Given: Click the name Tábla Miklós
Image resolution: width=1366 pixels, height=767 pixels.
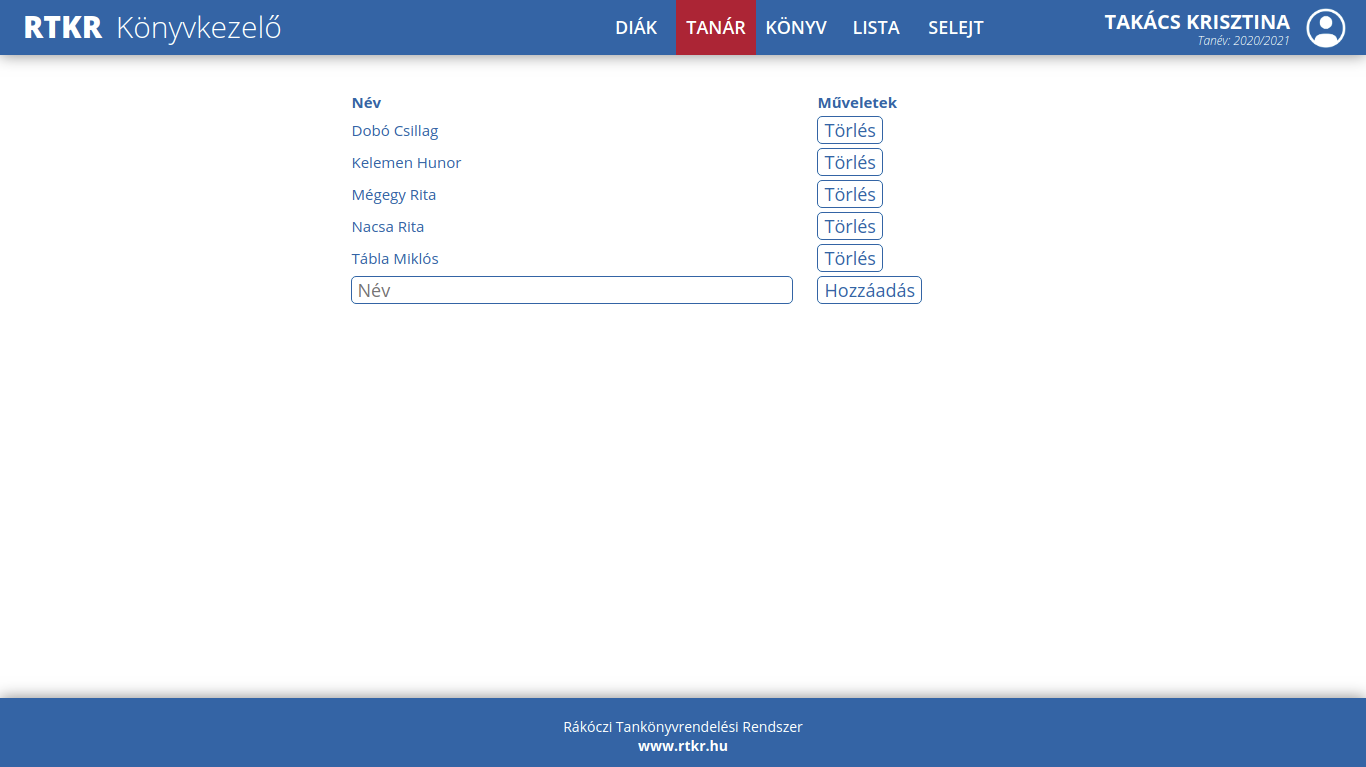Looking at the screenshot, I should (x=395, y=259).
